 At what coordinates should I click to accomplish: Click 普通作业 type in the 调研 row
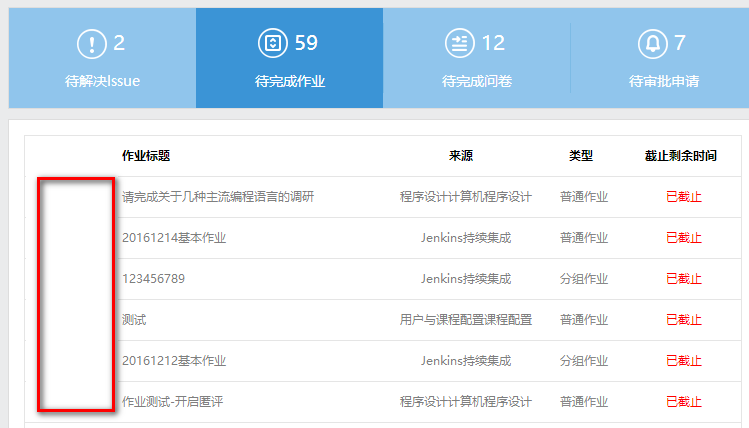coord(584,197)
